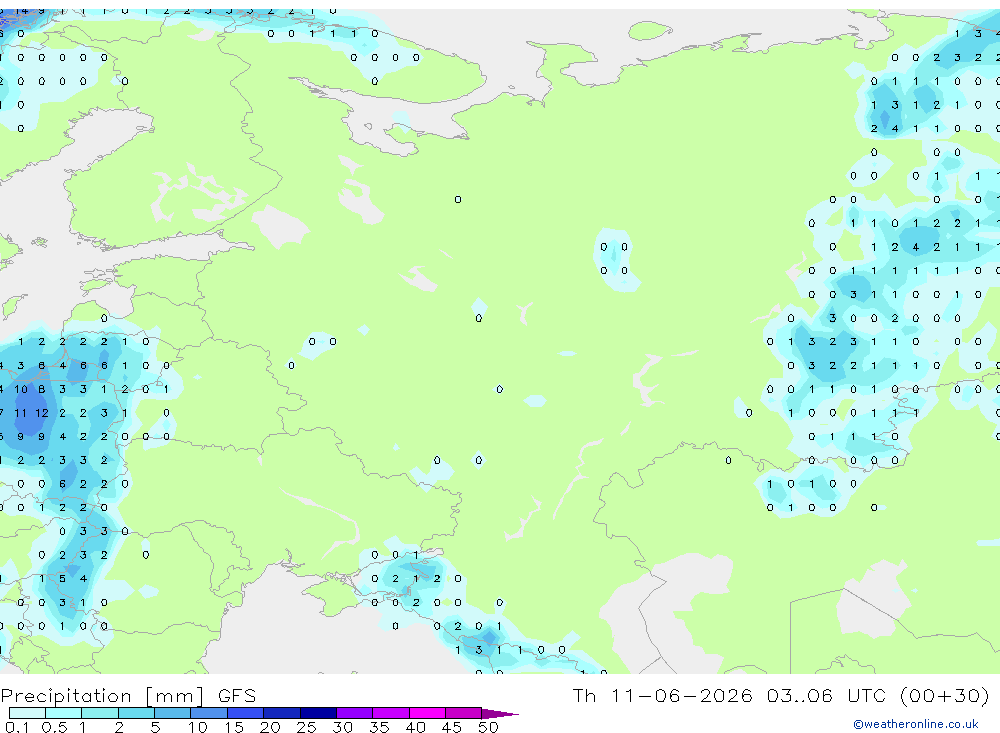Viewport: 1000px width, 733px height.
Task: Click the '12' precipitation value on the map
Action: [x=41, y=413]
